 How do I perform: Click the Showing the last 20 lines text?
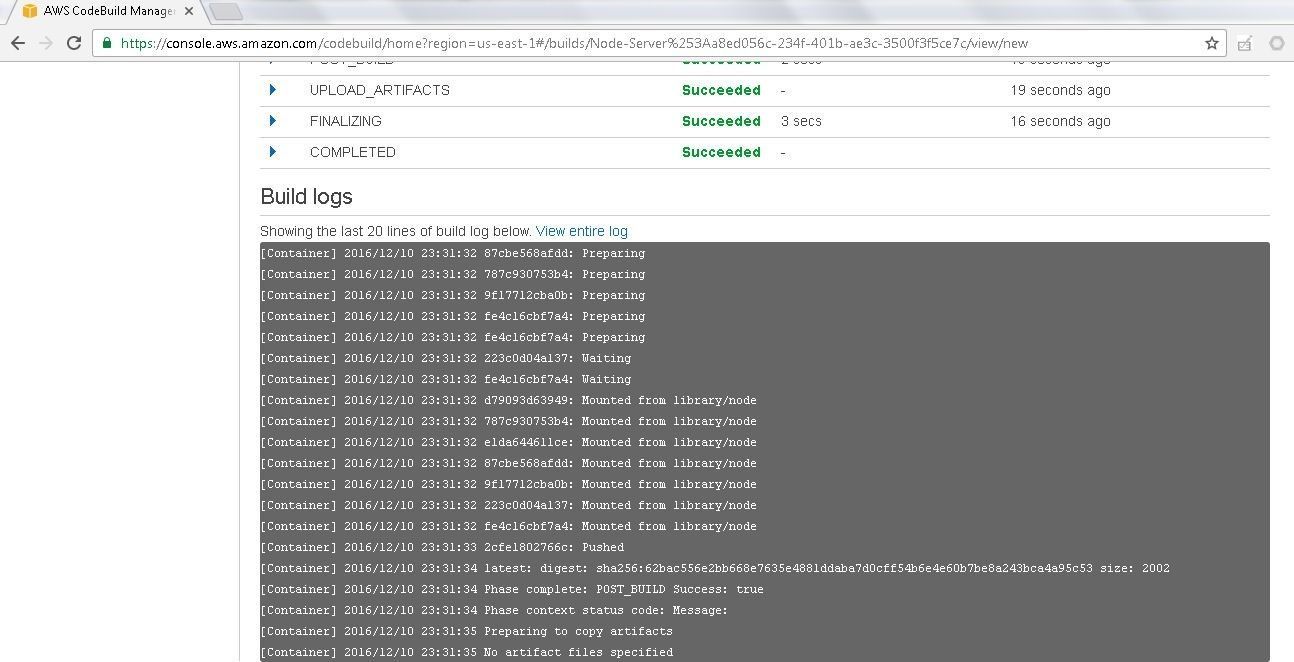click(396, 231)
